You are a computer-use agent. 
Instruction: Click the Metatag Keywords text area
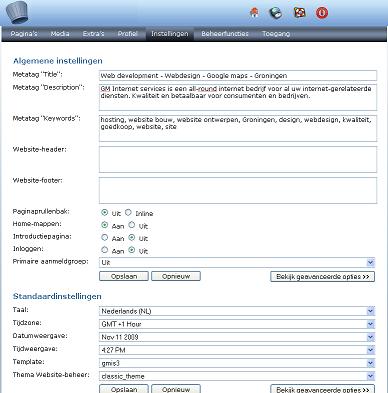[238, 128]
